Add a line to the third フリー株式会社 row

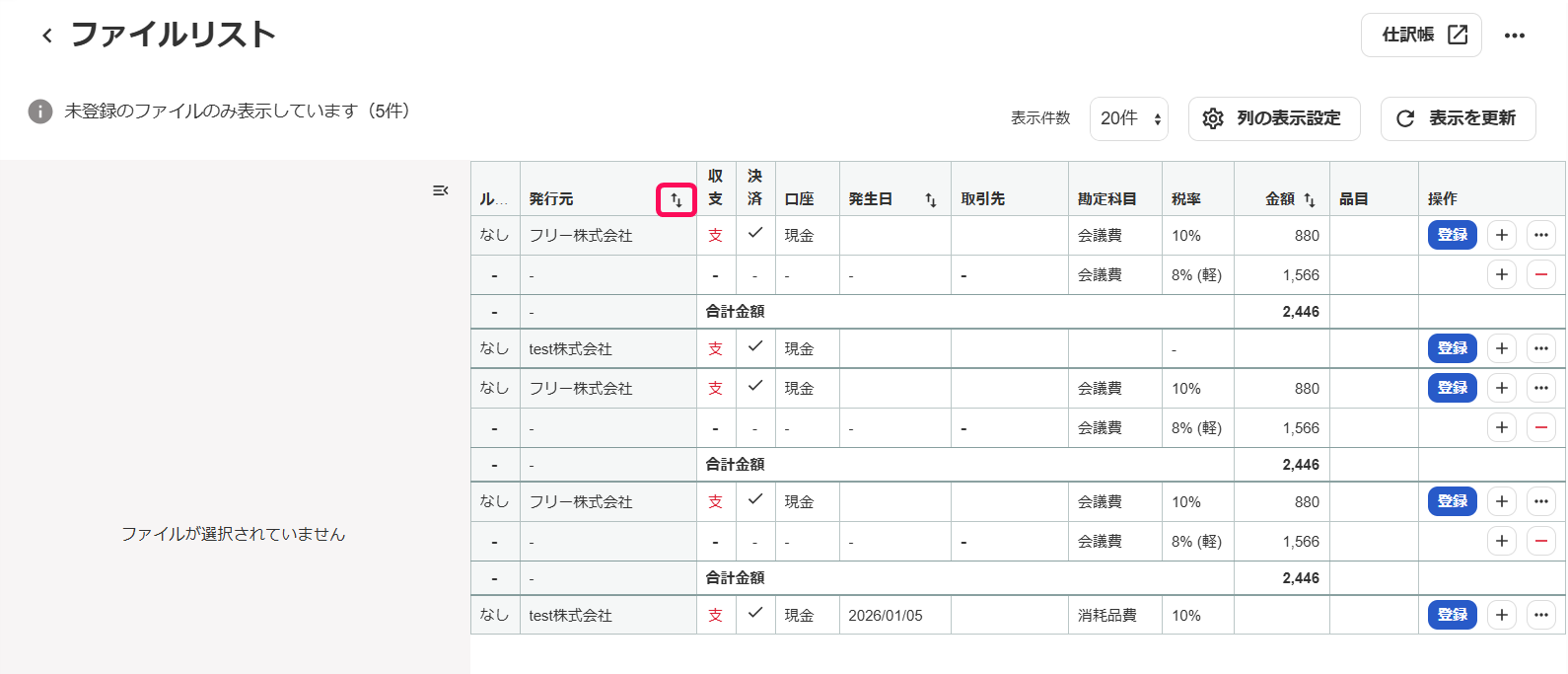coord(1502,501)
